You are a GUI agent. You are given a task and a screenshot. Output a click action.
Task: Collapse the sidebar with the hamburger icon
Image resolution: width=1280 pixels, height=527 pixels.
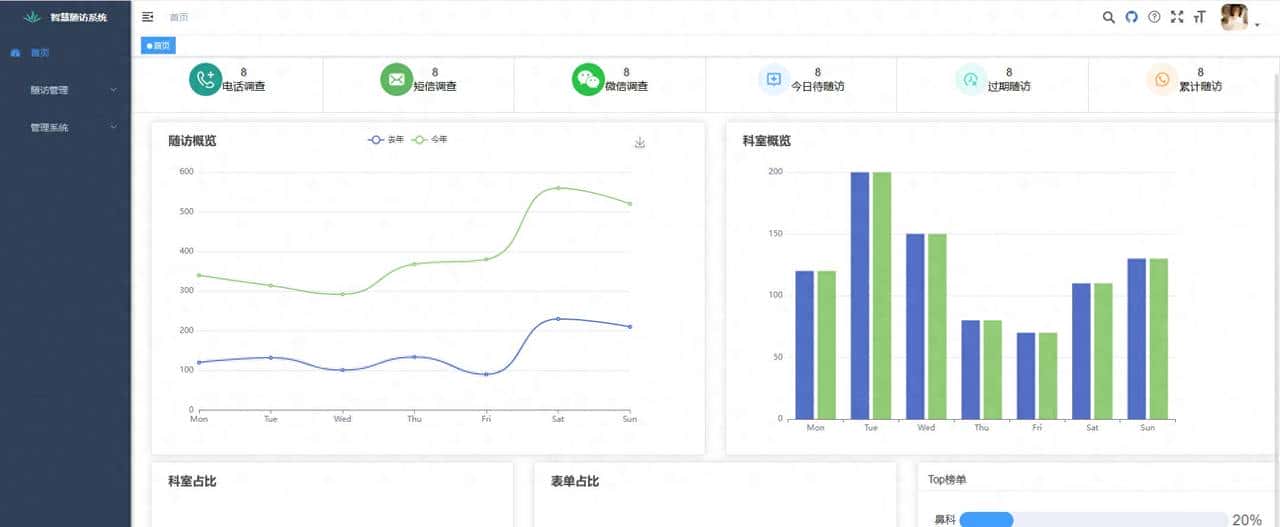point(148,17)
